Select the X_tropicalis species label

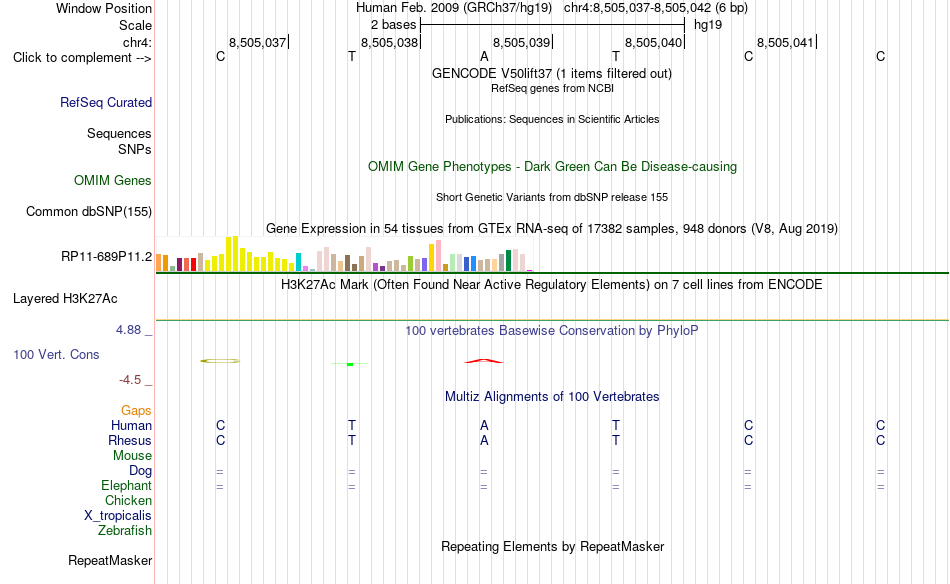click(118, 516)
